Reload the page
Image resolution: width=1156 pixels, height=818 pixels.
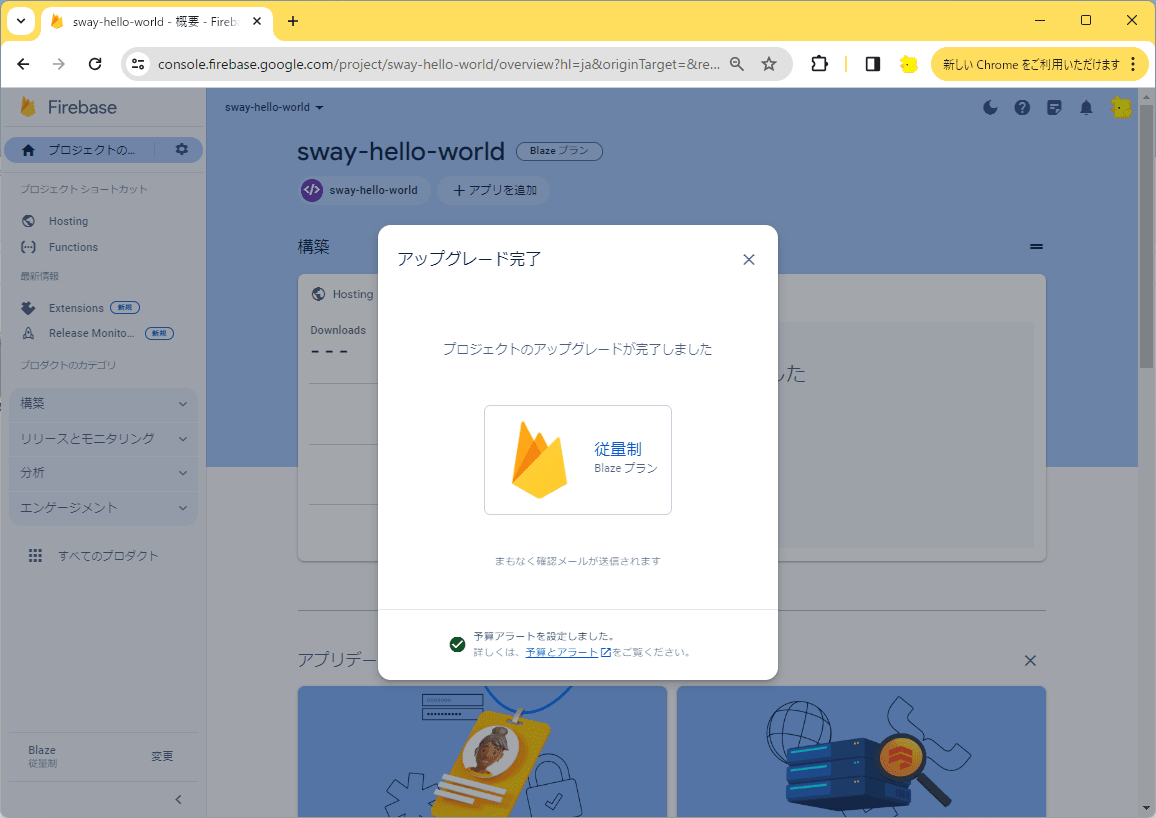(95, 64)
